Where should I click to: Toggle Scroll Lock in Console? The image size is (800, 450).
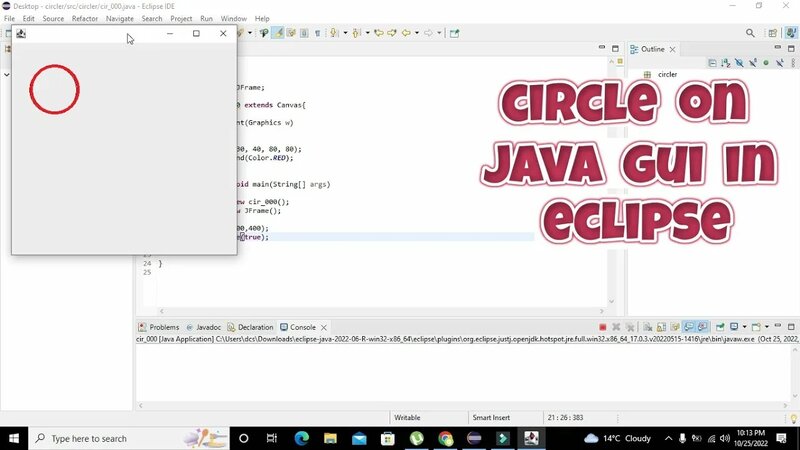661,327
